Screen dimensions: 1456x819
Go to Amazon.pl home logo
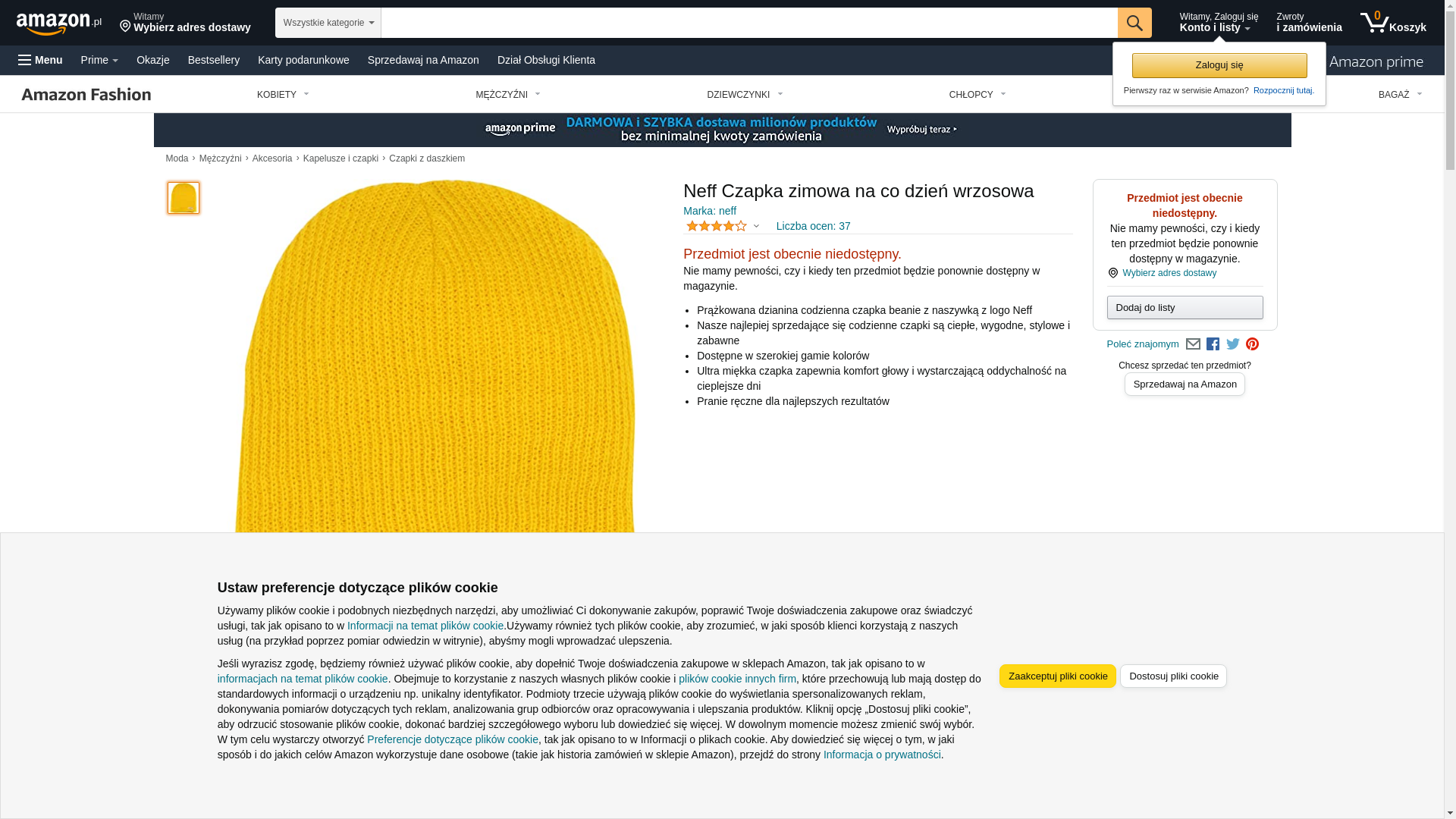[x=58, y=24]
